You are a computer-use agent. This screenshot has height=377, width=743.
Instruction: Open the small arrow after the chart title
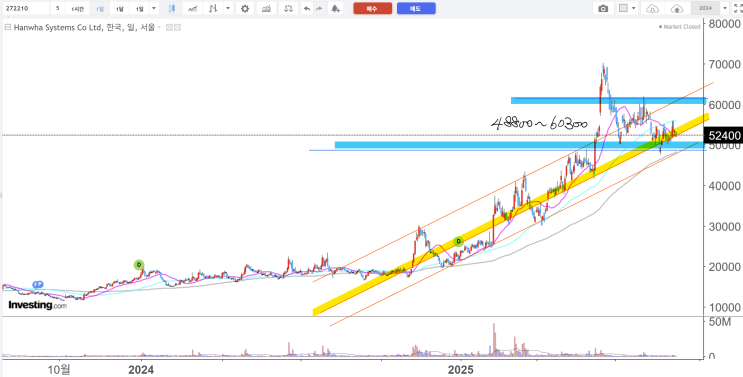click(x=159, y=27)
